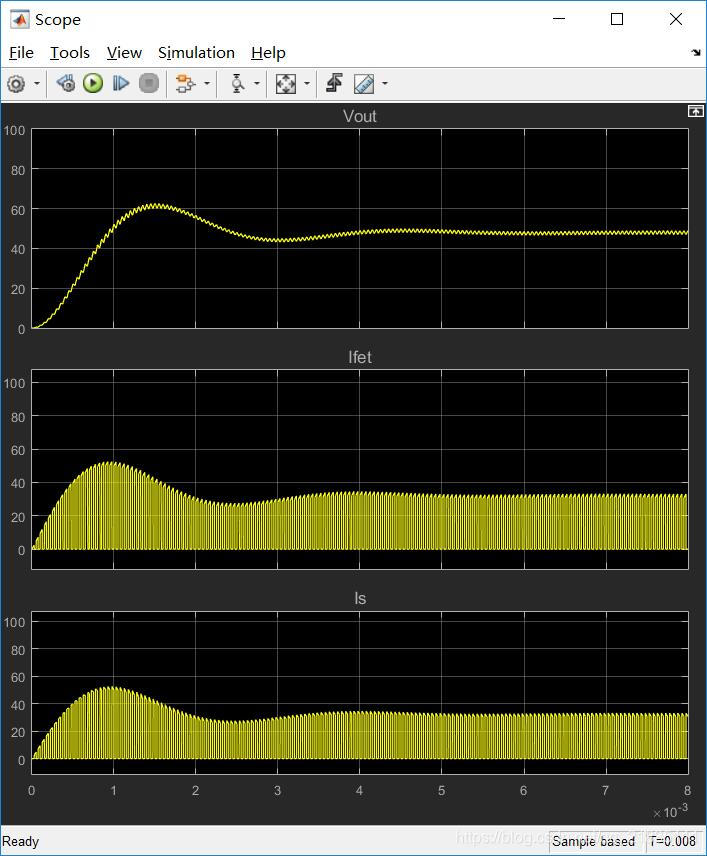The image size is (707, 856).
Task: Select the Zoom tool icon
Action: click(237, 84)
